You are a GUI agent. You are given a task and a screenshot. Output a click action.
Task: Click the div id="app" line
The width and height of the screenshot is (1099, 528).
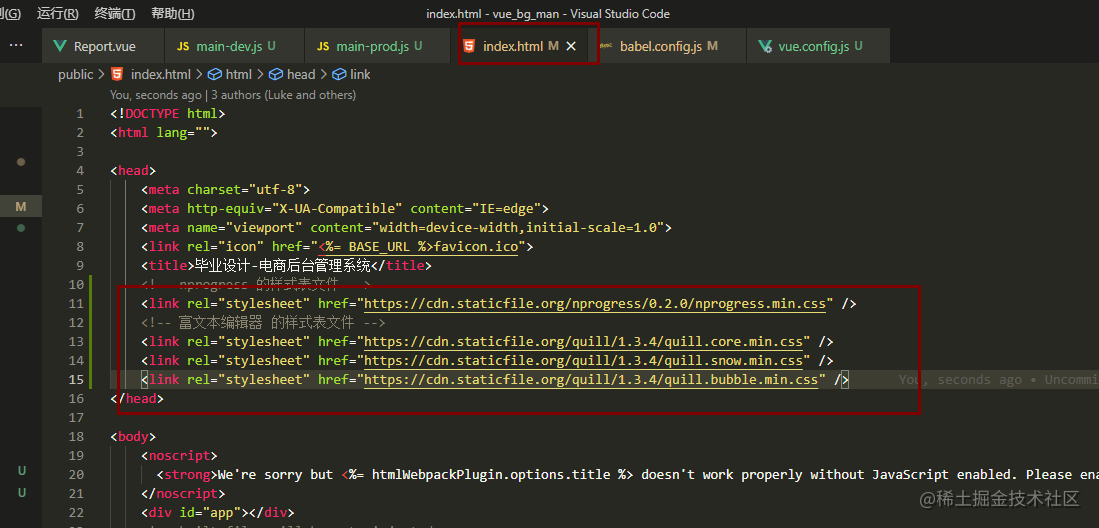click(x=217, y=512)
